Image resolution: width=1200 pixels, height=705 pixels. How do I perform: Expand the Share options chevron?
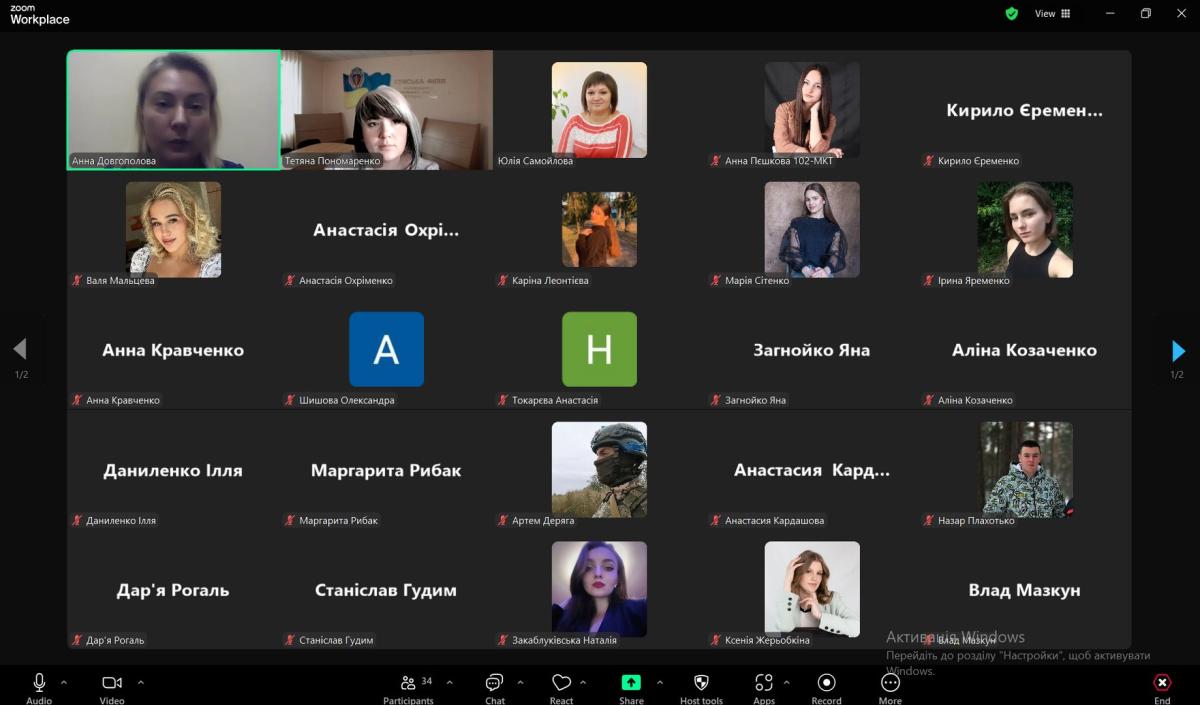660,682
